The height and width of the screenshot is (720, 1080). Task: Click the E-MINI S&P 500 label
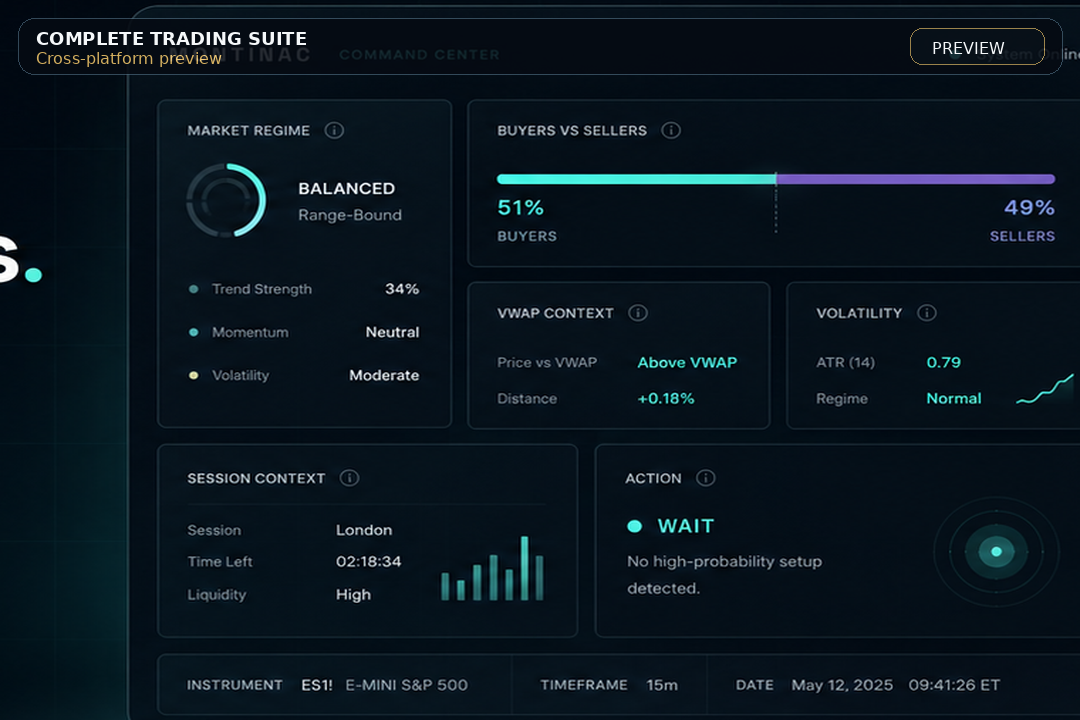coord(406,685)
